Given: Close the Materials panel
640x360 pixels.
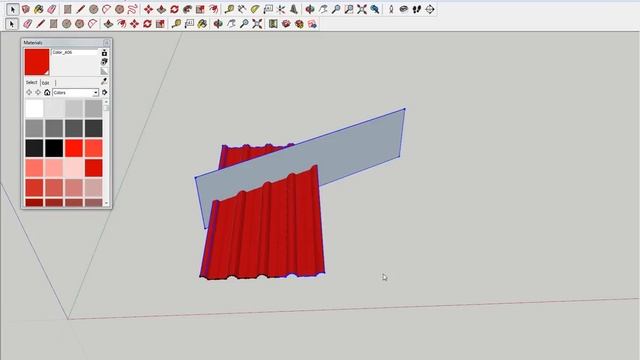Looking at the screenshot, I should click(107, 42).
